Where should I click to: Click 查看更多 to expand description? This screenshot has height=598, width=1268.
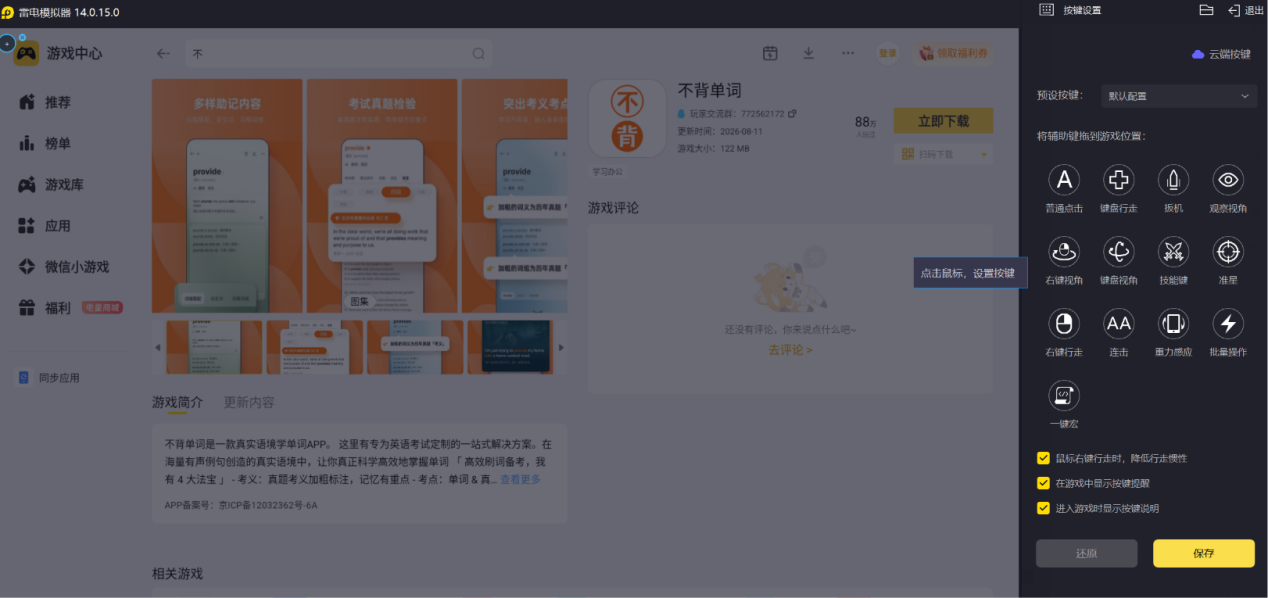coord(521,480)
